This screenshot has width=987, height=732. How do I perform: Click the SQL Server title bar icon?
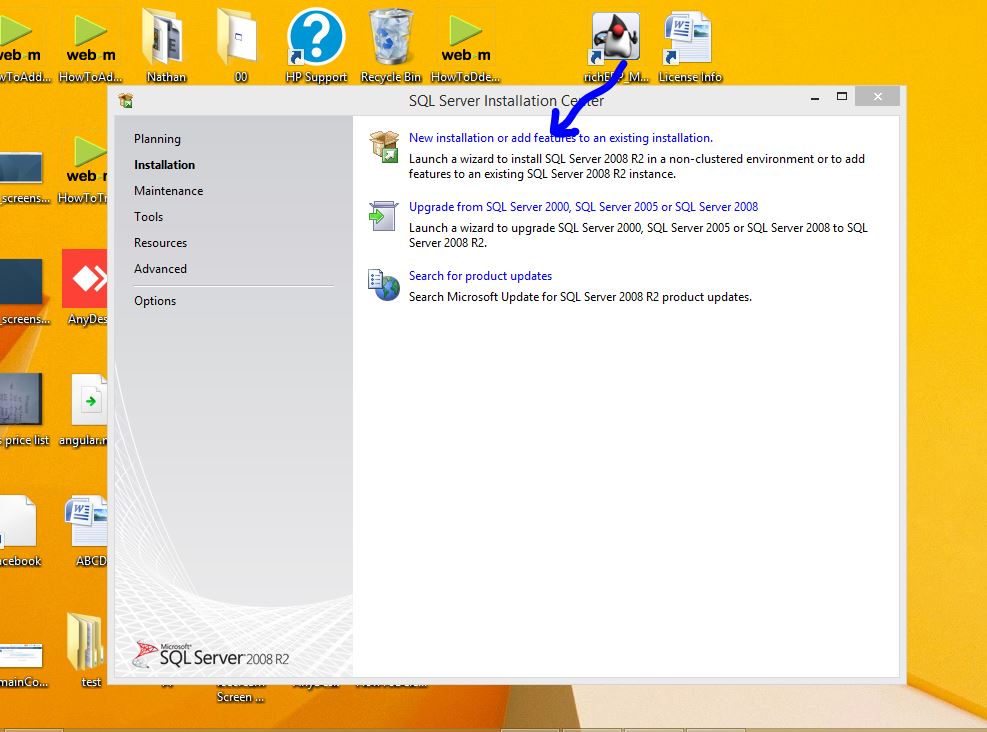click(x=126, y=100)
